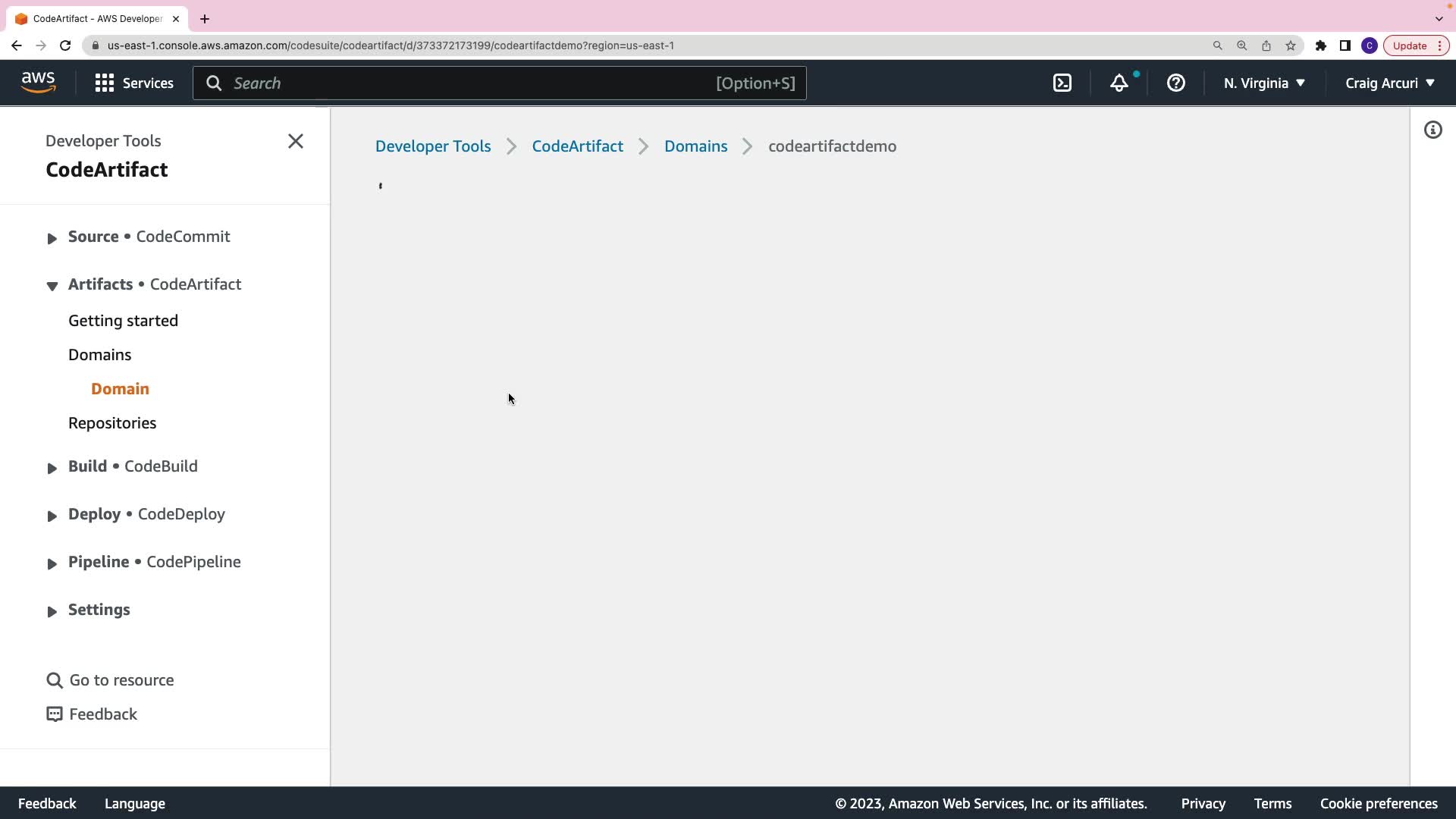Open the notifications bell
This screenshot has width=1456, height=819.
[x=1119, y=83]
